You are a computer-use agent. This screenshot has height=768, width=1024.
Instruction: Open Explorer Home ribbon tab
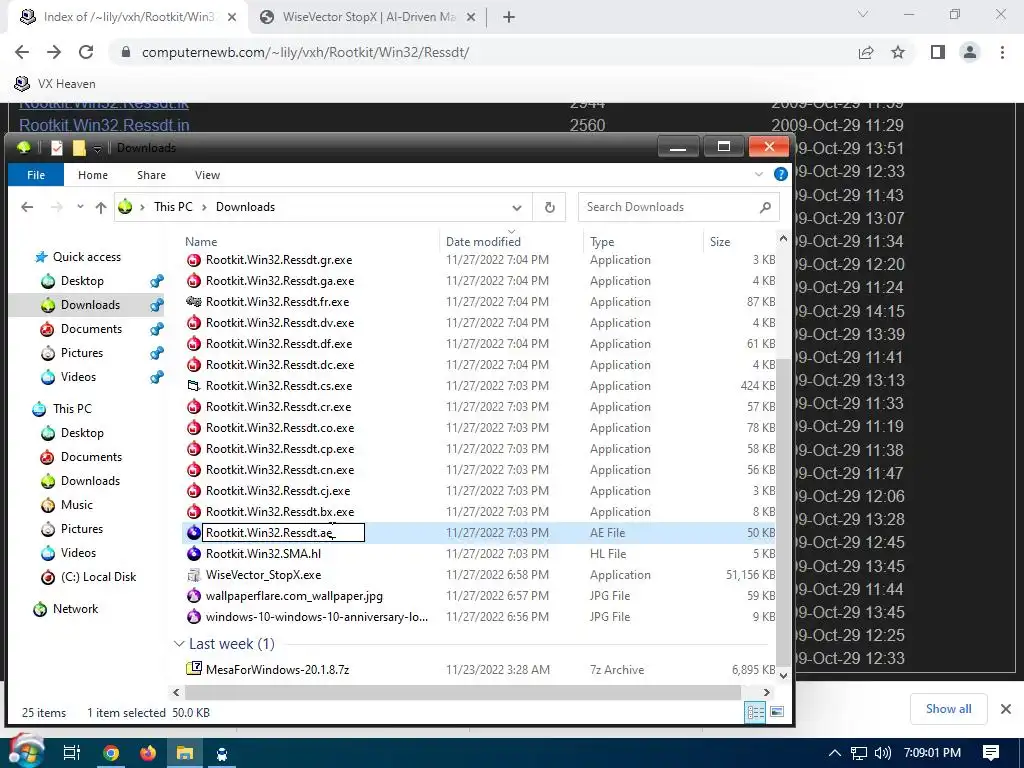point(93,175)
